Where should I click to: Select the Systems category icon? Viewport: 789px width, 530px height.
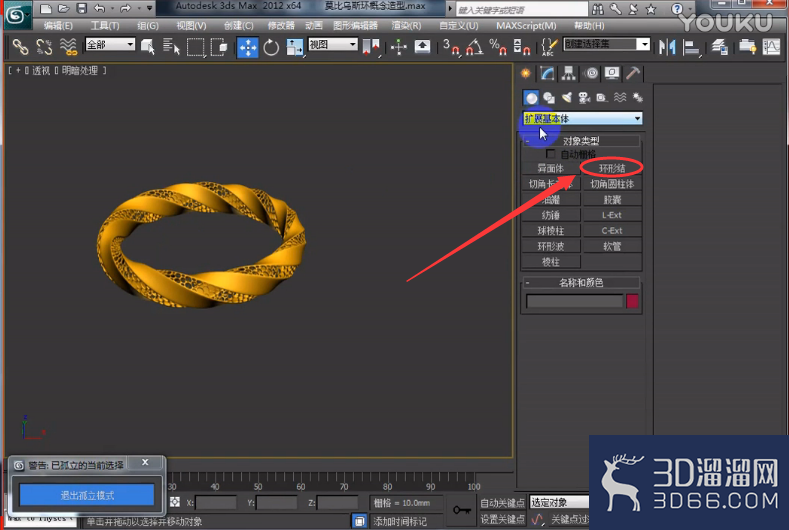pyautogui.click(x=638, y=98)
